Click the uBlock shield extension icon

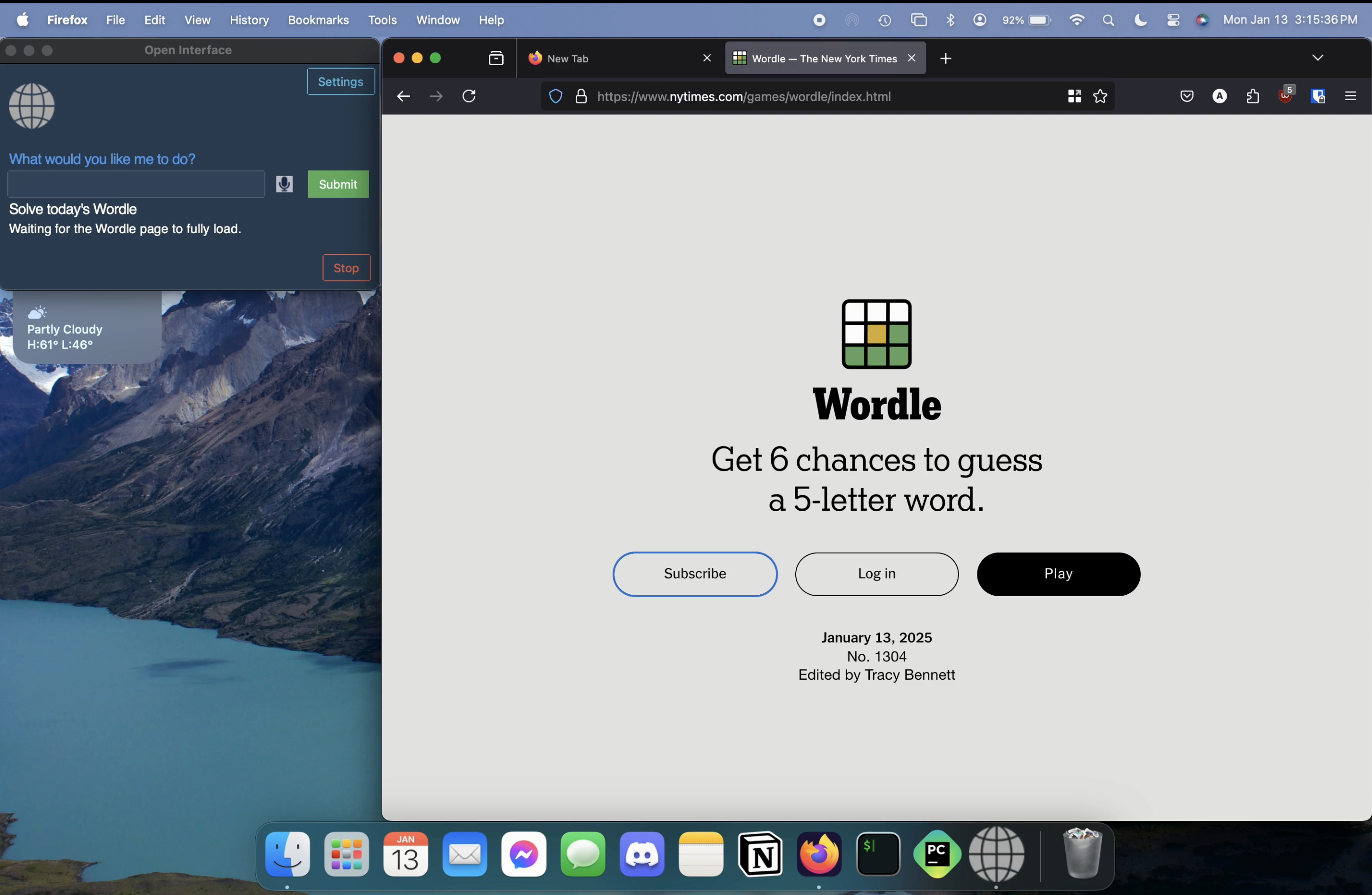click(x=1285, y=96)
